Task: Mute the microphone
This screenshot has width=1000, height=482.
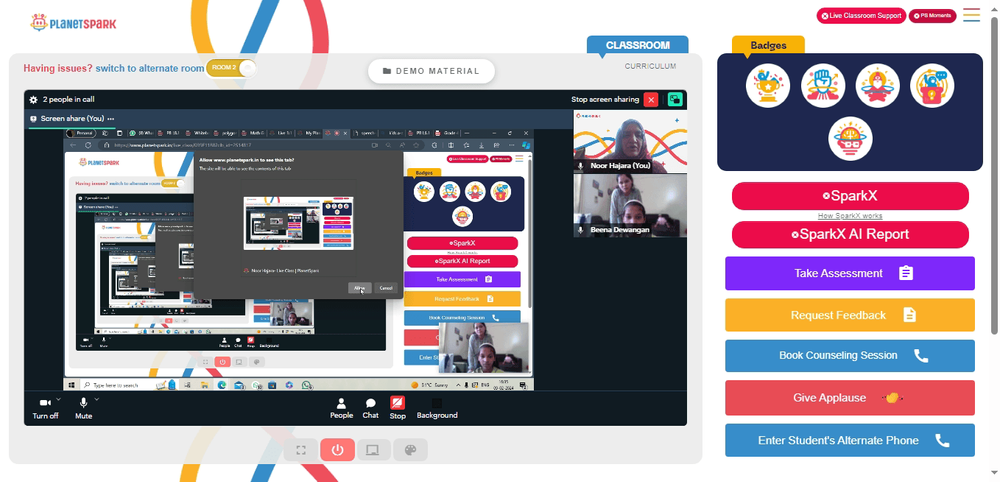Action: click(x=84, y=408)
